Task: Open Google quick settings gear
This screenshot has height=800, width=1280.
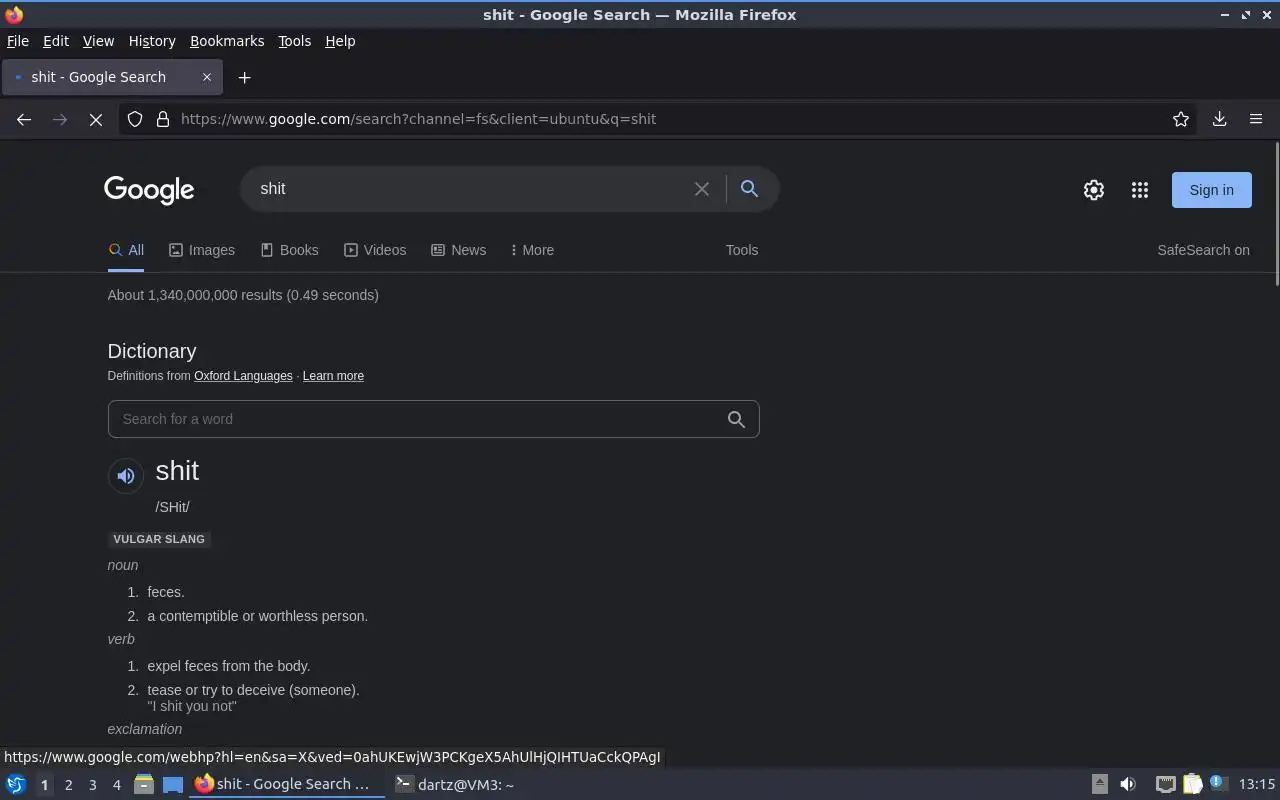Action: [x=1094, y=190]
